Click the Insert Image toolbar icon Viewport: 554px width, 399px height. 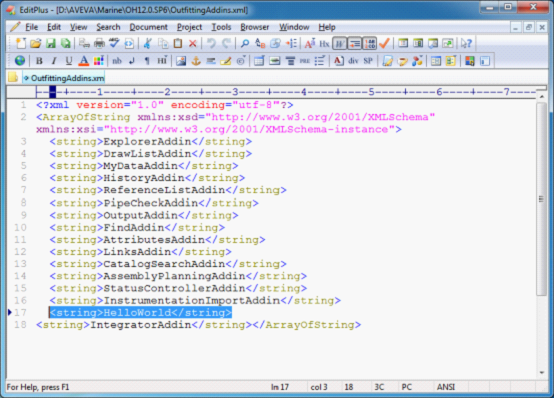181,61
